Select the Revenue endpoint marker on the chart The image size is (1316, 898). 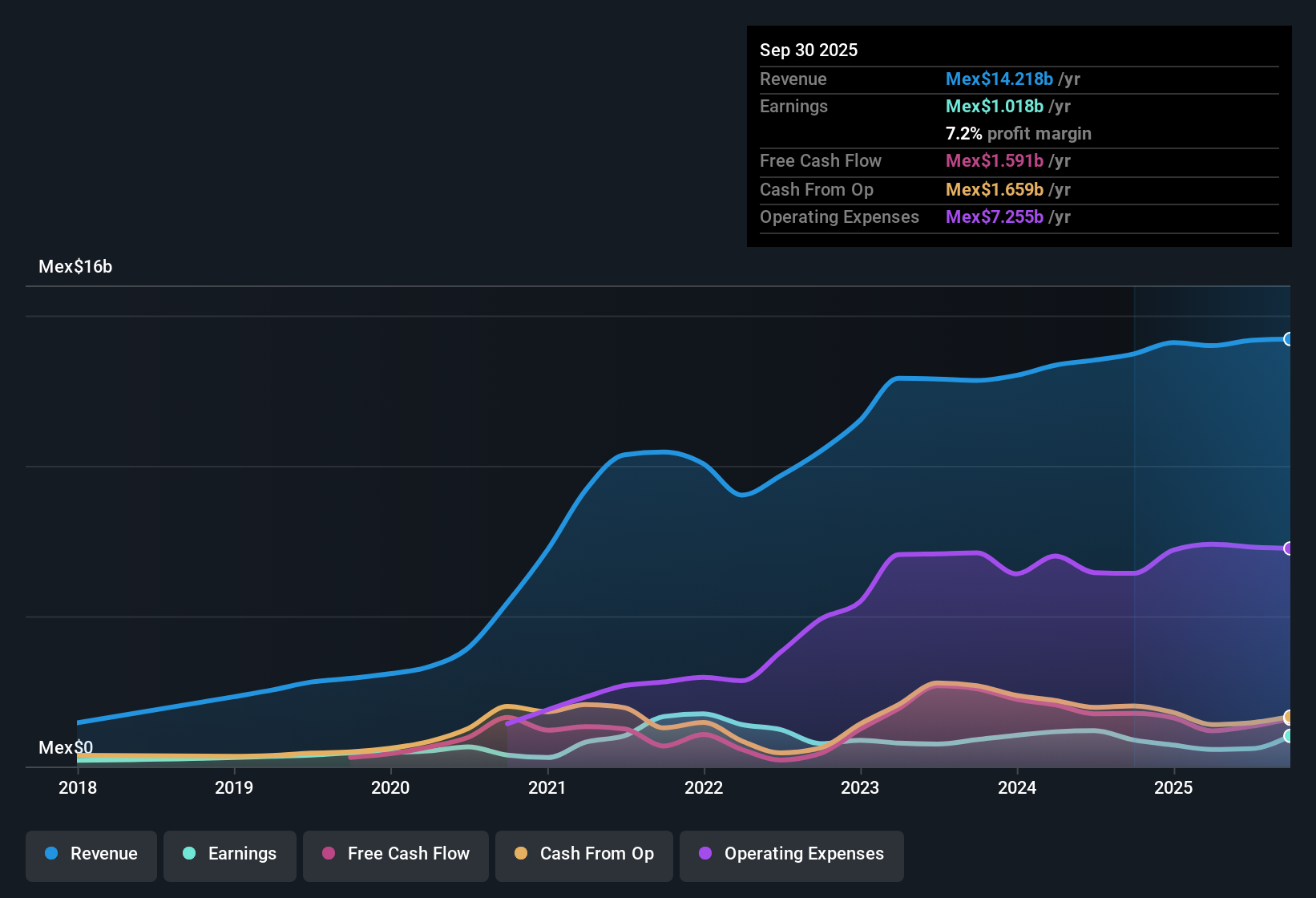pyautogui.click(x=1289, y=340)
